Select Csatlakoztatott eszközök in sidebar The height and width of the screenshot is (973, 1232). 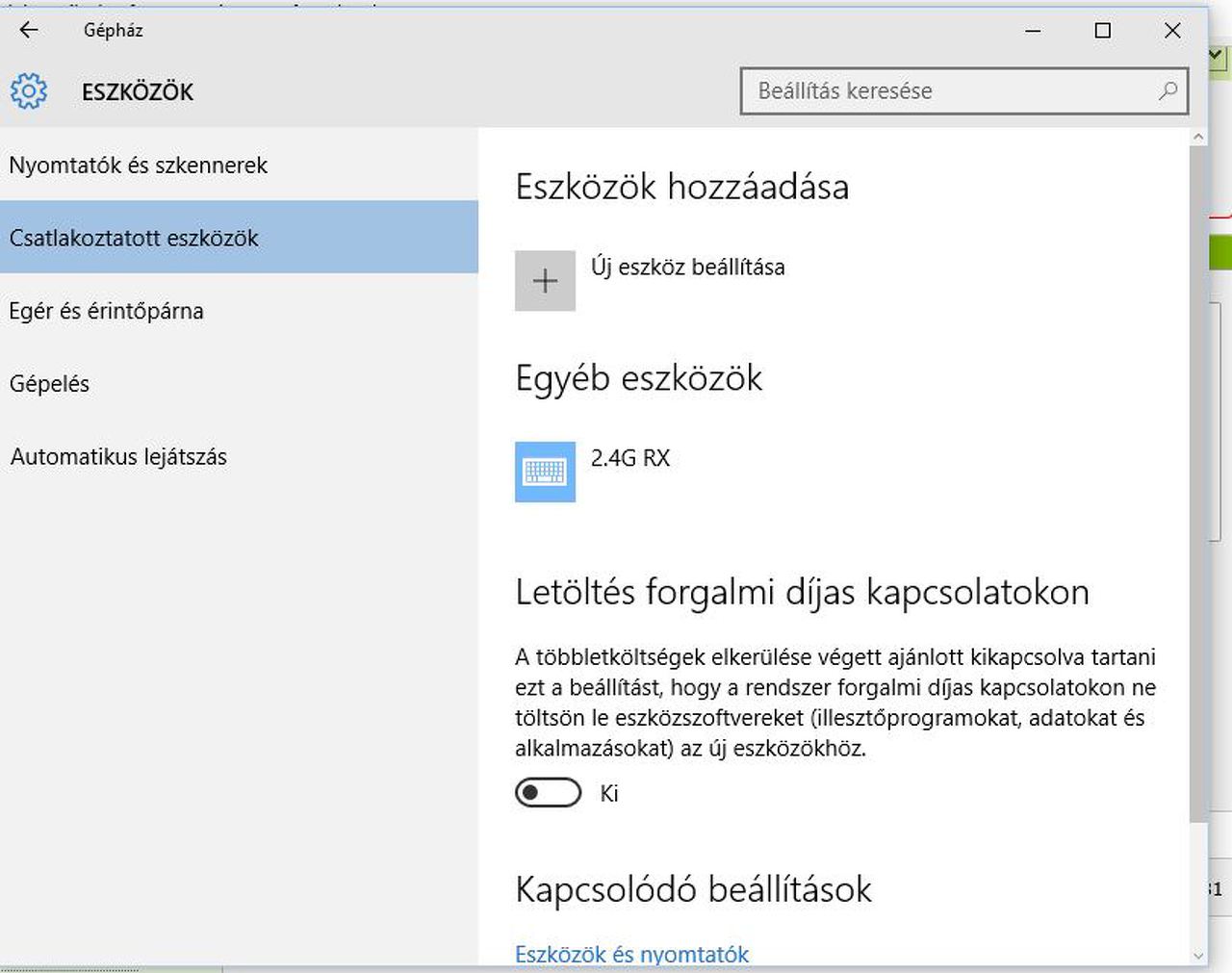(134, 238)
